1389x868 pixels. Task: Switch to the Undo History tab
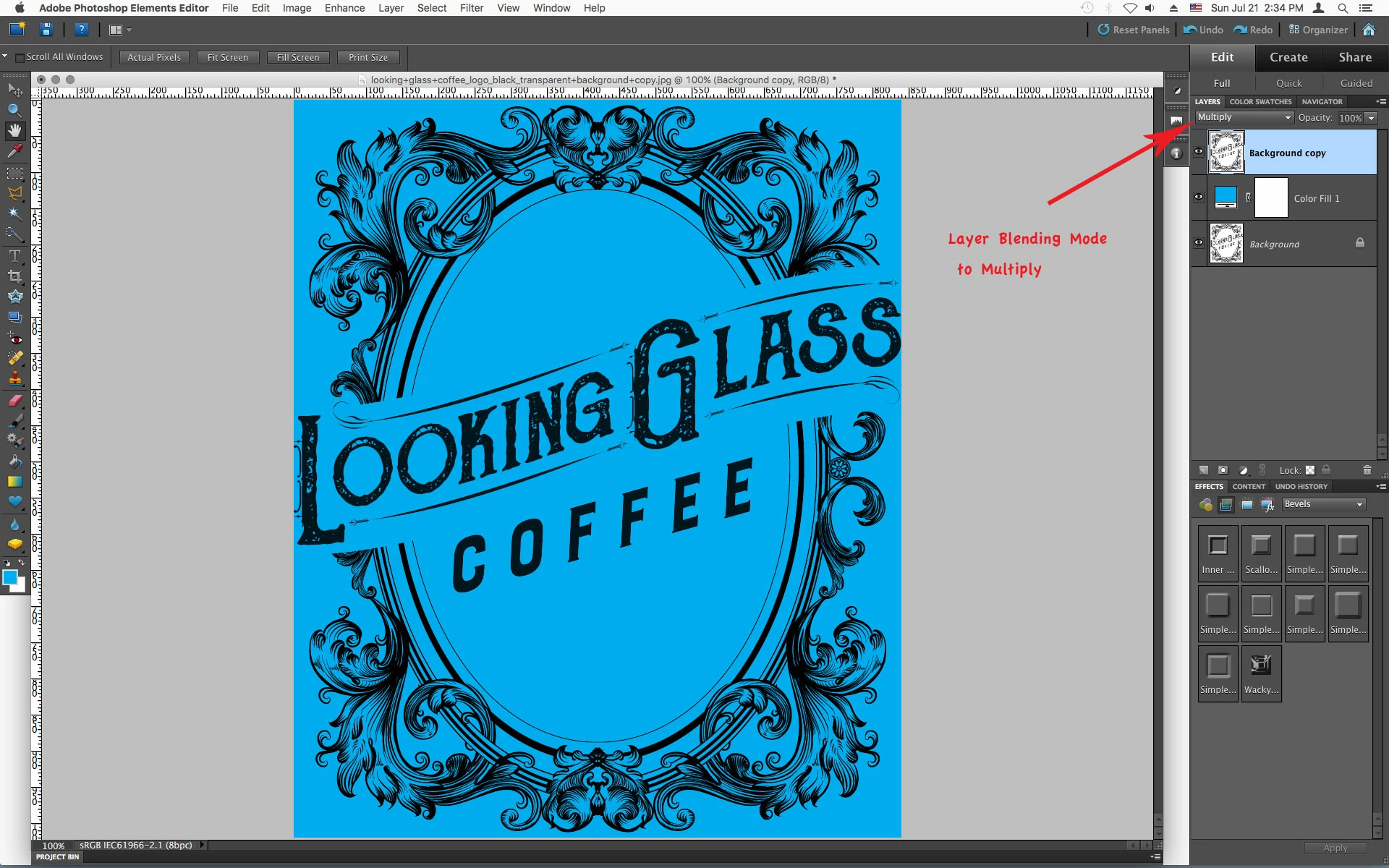click(x=1301, y=487)
